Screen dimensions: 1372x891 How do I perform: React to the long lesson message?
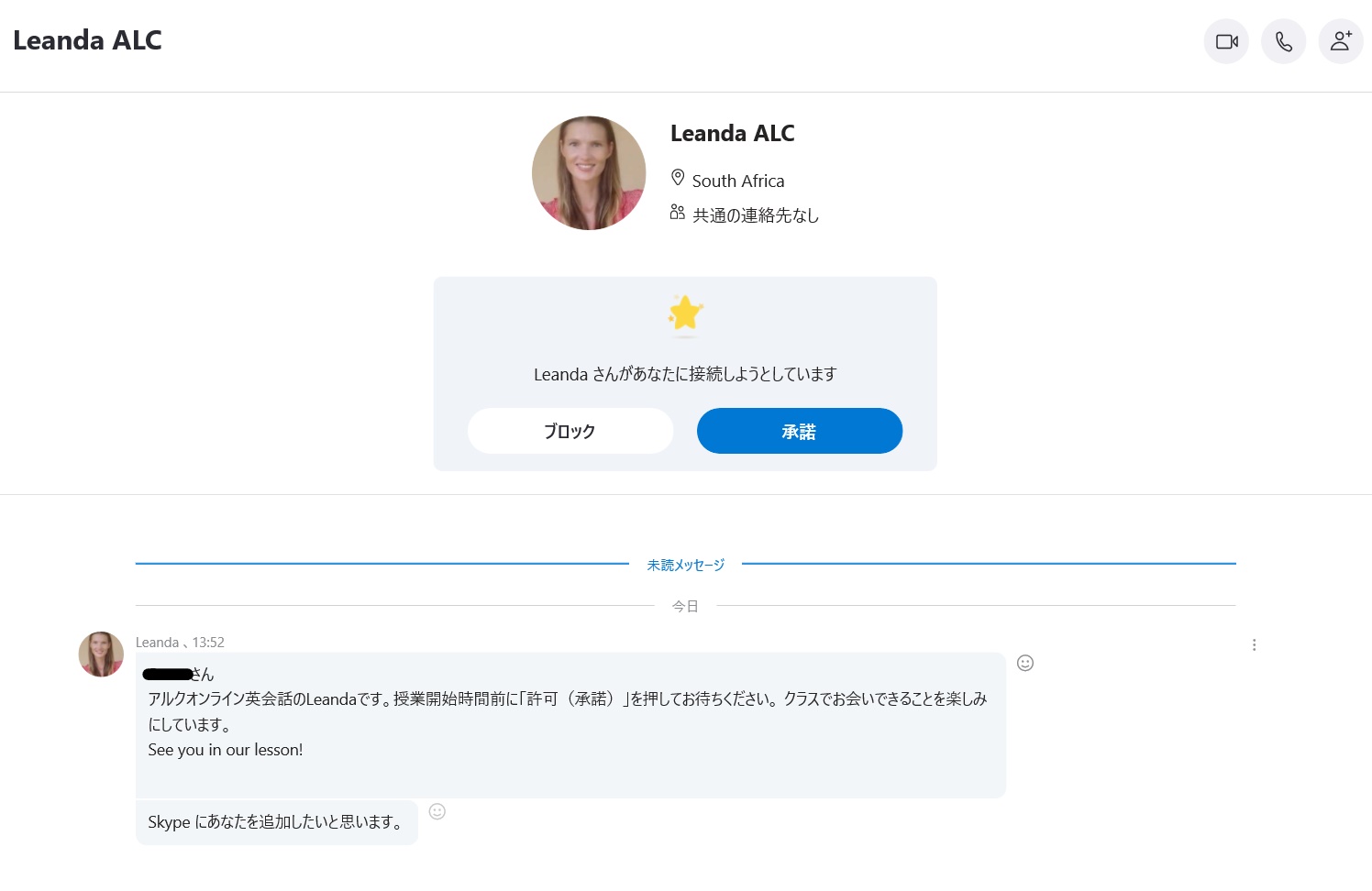1025,663
